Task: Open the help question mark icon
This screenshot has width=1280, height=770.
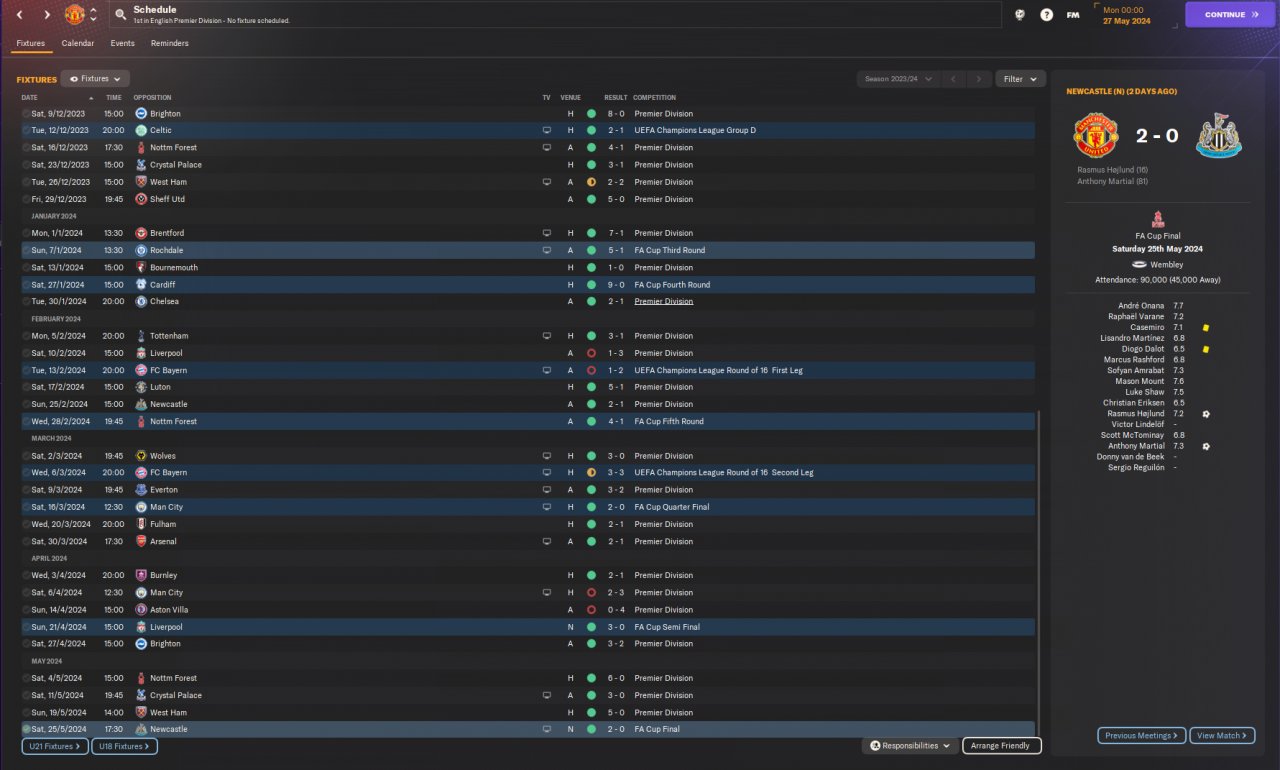Action: 1046,15
